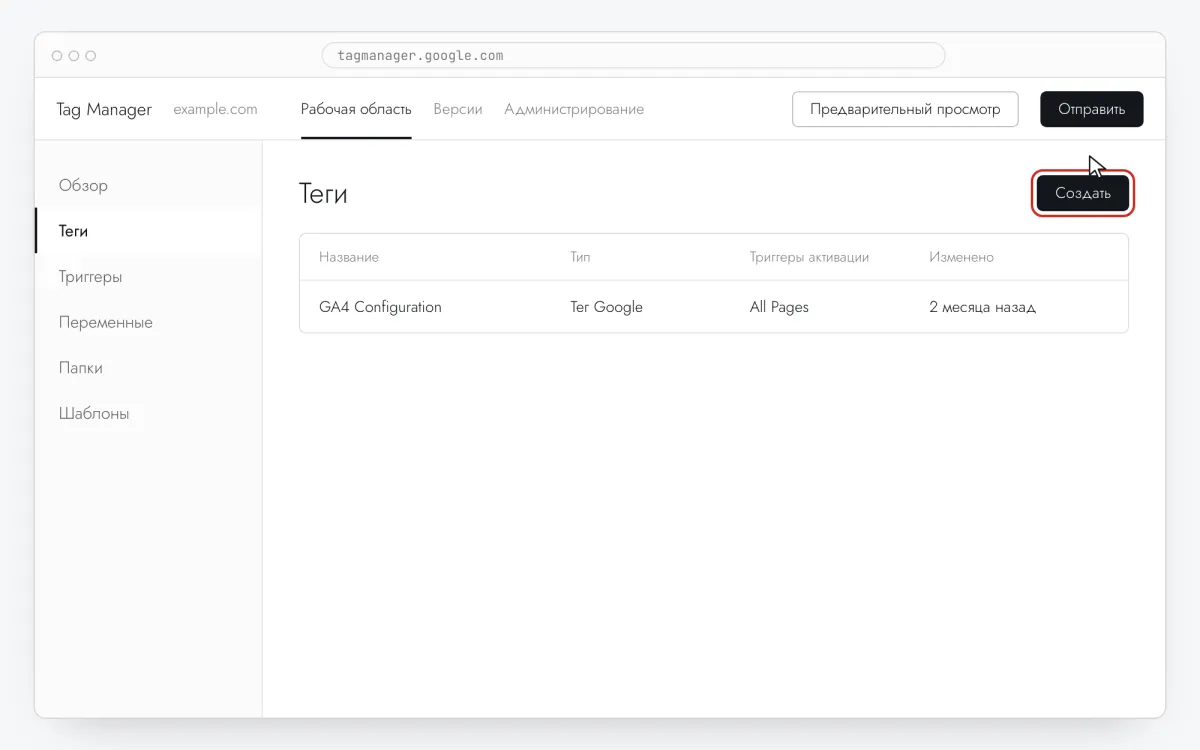Viewport: 1200px width, 750px height.
Task: Click the 2 месяца назад cell
Action: 982,307
